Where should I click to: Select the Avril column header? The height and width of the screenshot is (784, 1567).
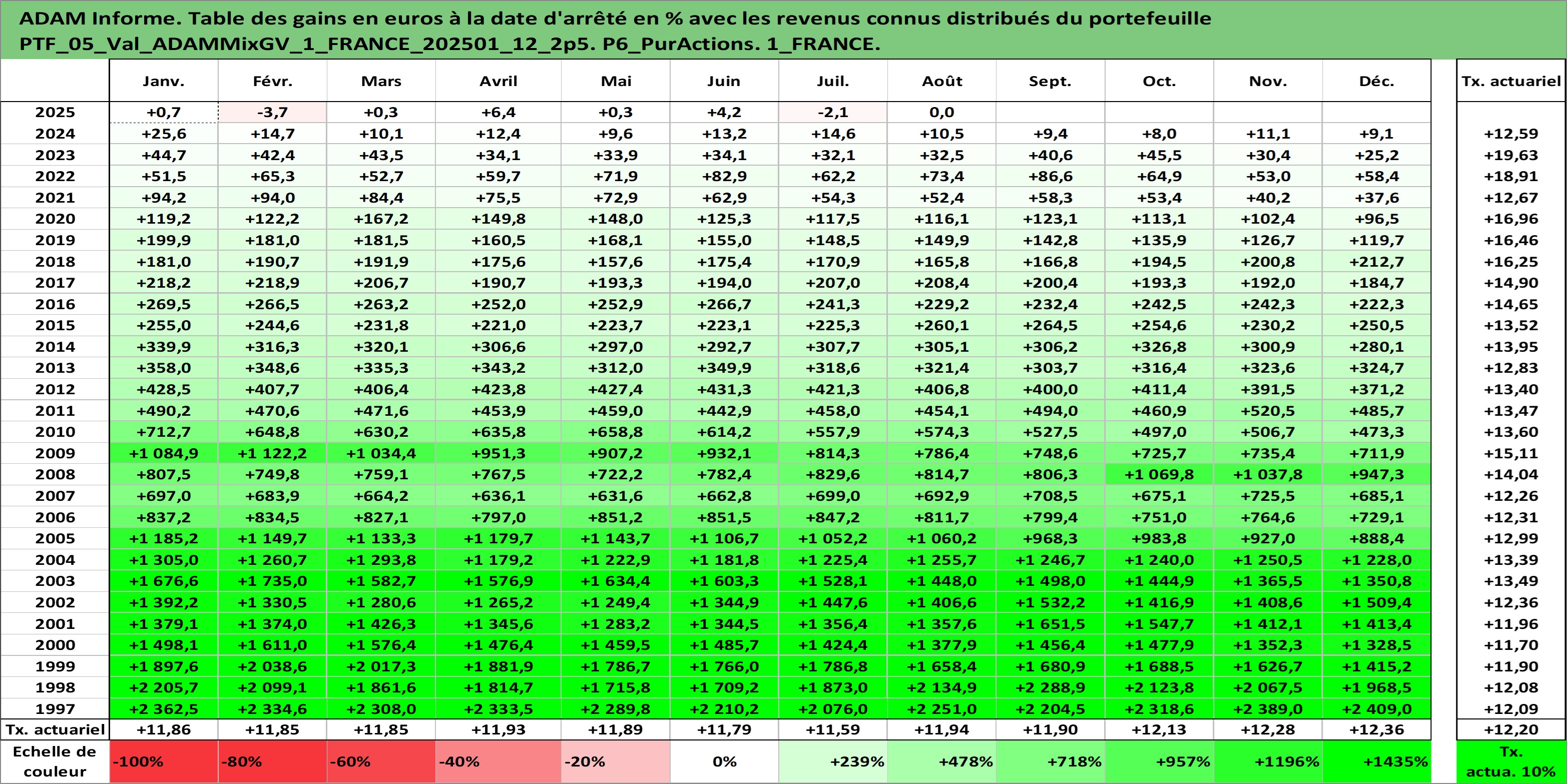498,81
